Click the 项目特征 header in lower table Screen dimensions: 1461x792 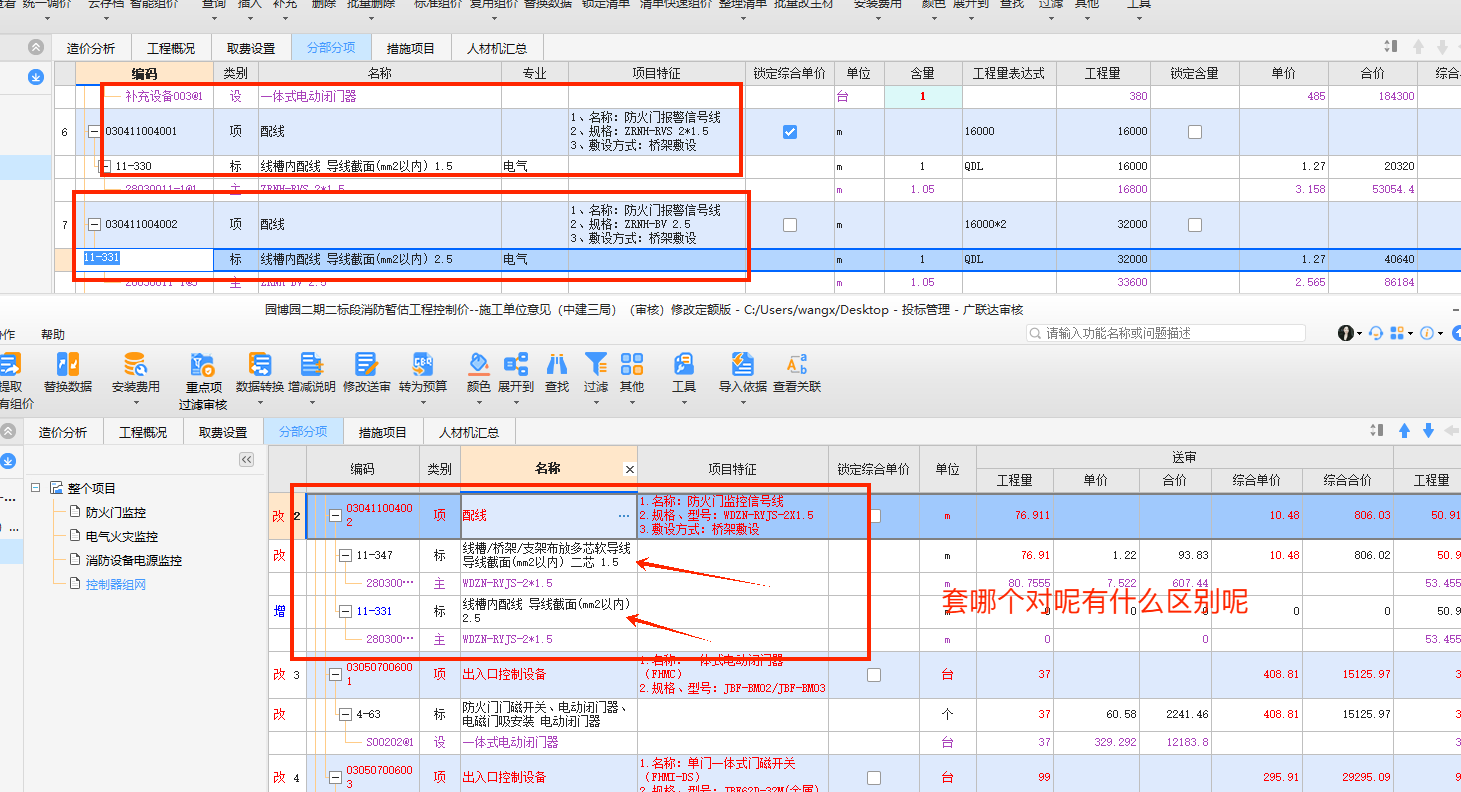pyautogui.click(x=732, y=469)
